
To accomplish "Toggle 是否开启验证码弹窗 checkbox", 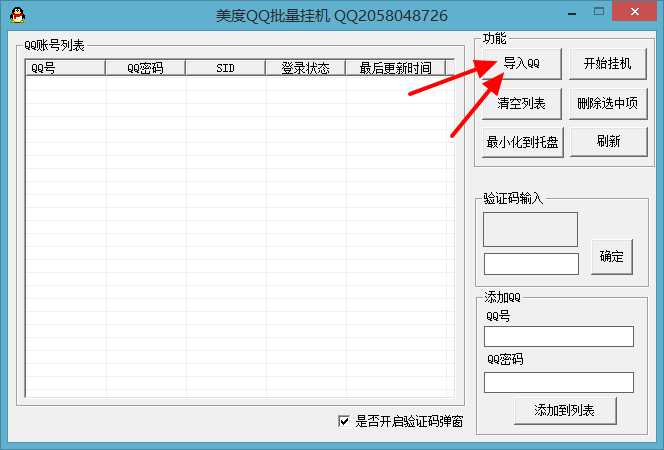I will click(x=344, y=421).
